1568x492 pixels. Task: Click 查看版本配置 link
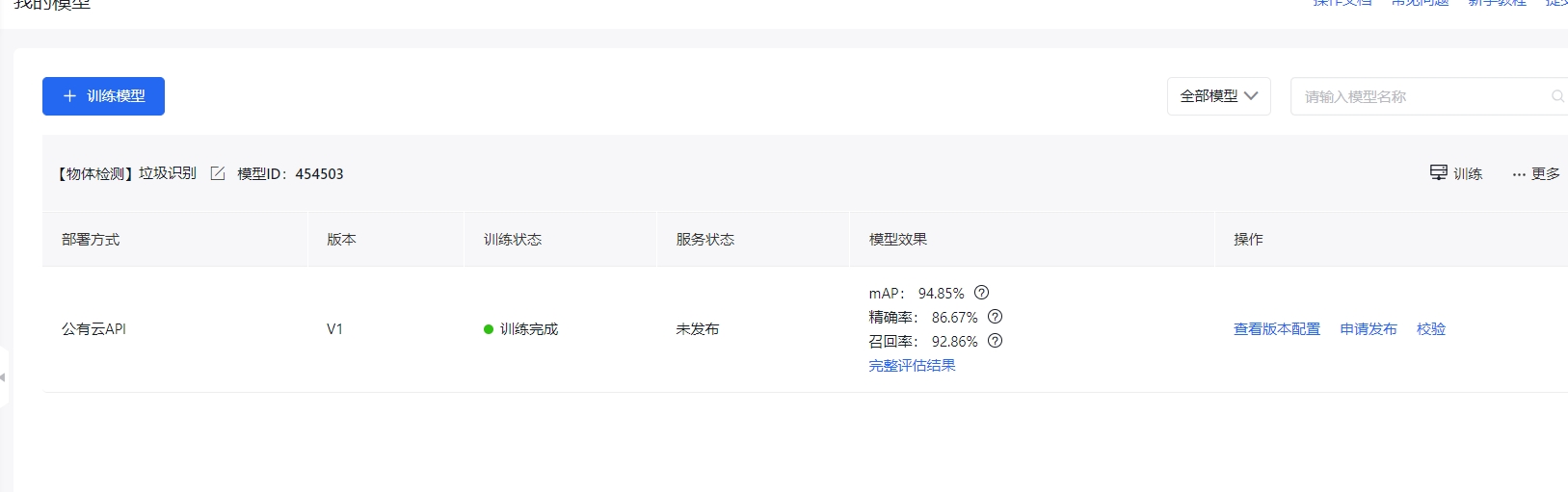point(1277,328)
